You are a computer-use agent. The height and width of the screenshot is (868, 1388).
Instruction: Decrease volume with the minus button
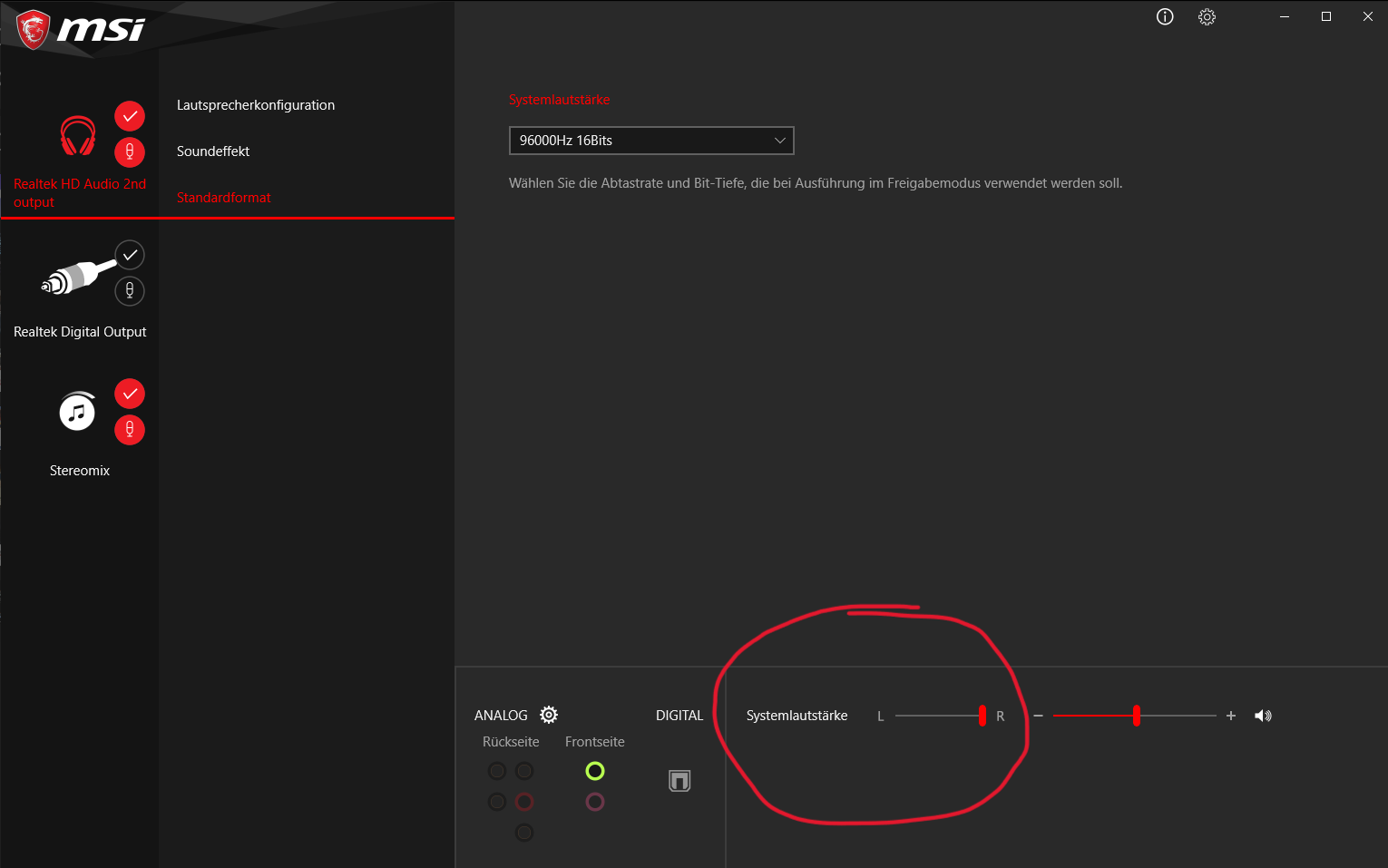pos(1039,716)
